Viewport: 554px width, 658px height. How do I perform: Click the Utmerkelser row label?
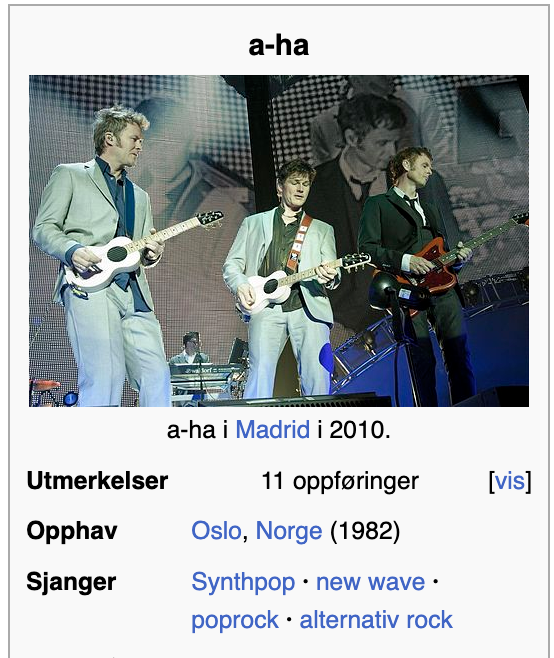coord(97,480)
